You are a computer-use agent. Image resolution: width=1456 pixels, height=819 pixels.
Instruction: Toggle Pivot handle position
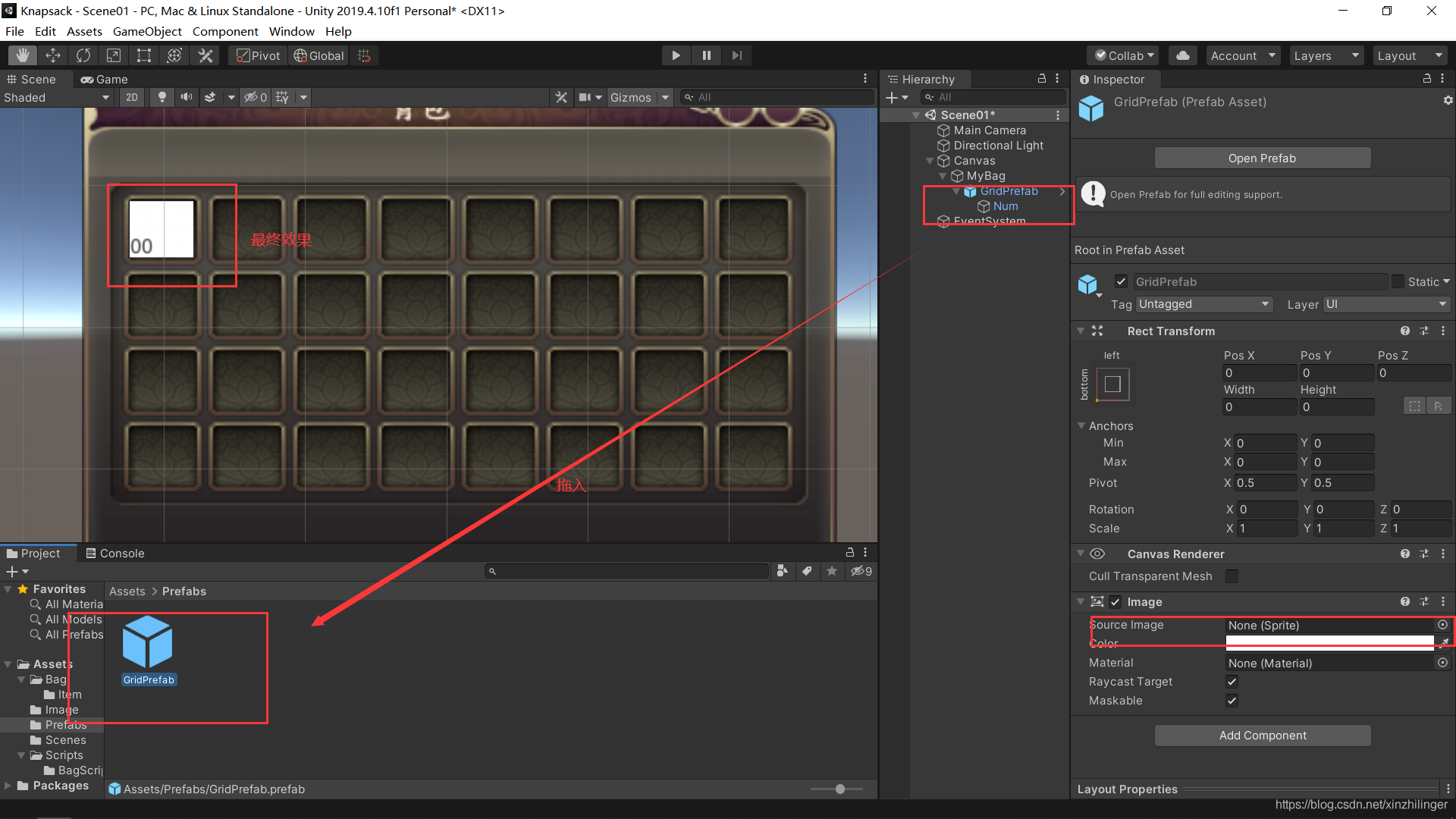pos(259,55)
